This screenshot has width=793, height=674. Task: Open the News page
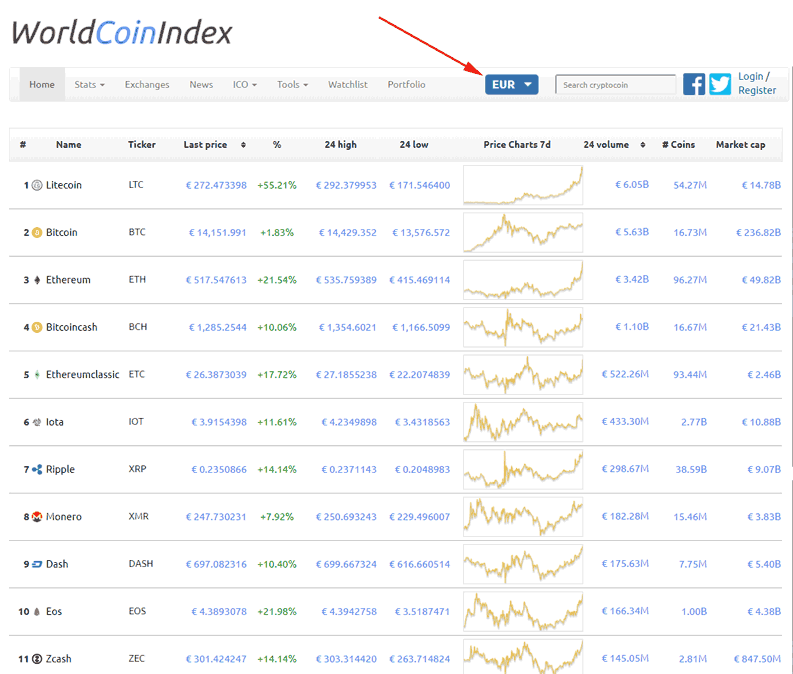coord(201,84)
